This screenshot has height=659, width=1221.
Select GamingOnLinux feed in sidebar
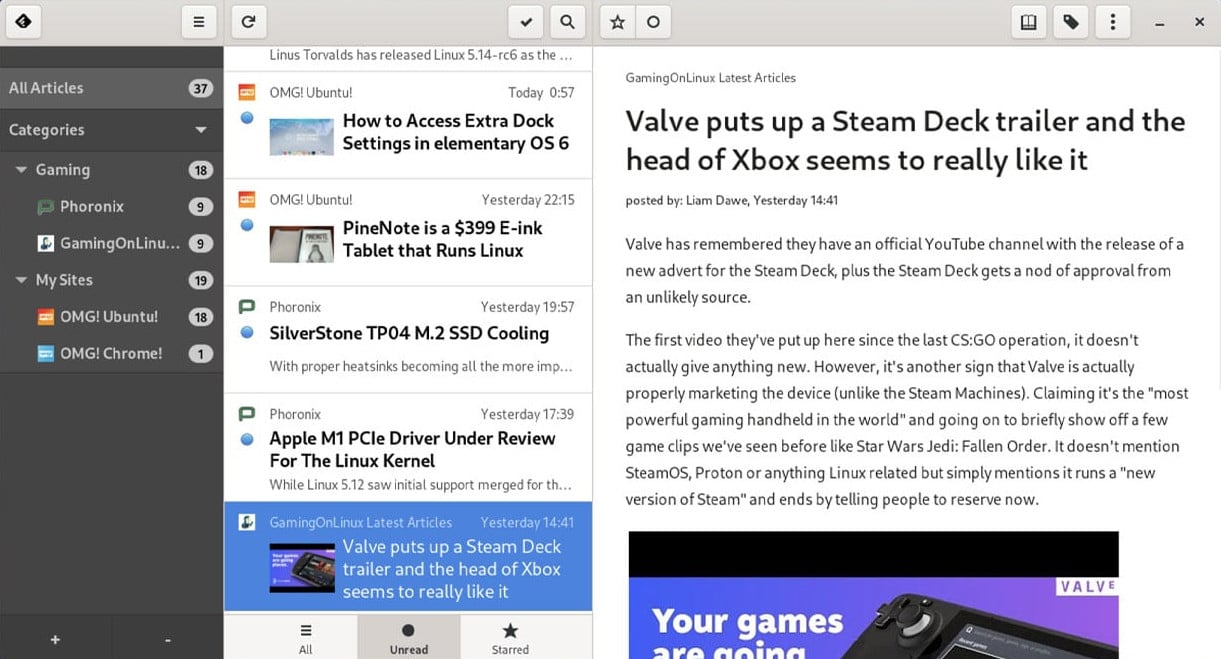[x=111, y=243]
